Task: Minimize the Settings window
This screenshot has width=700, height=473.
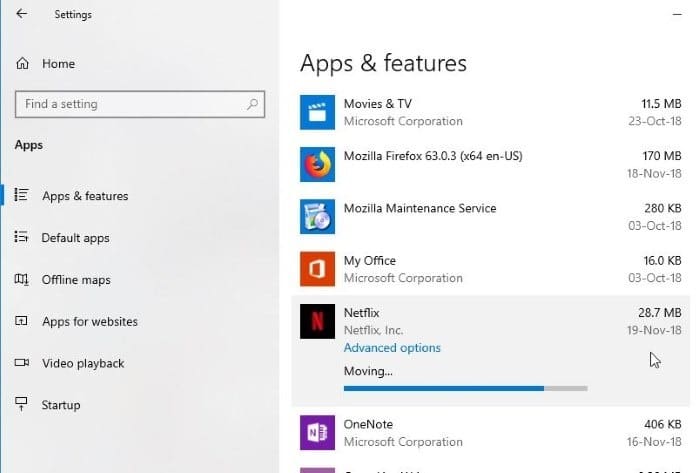Action: (677, 14)
